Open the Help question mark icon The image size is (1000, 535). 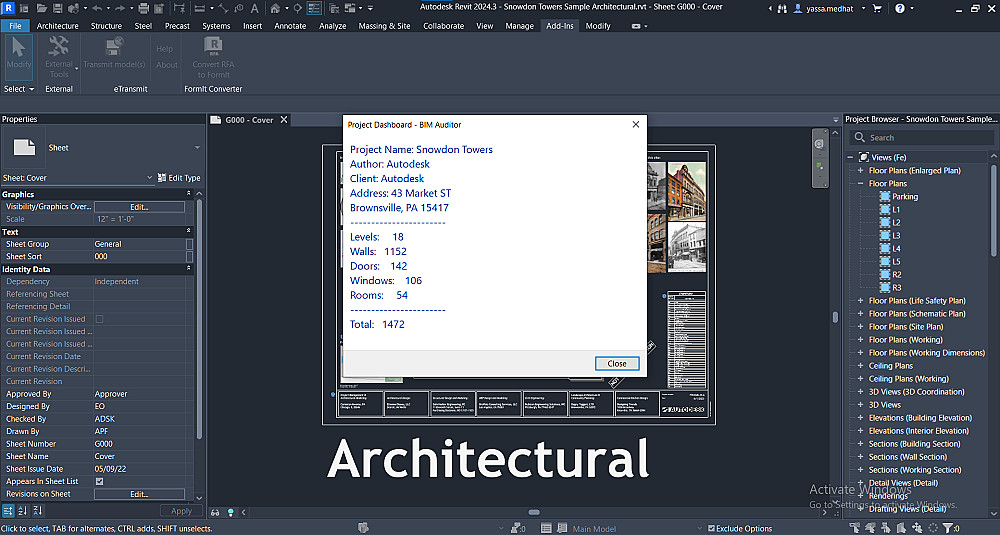tap(900, 8)
